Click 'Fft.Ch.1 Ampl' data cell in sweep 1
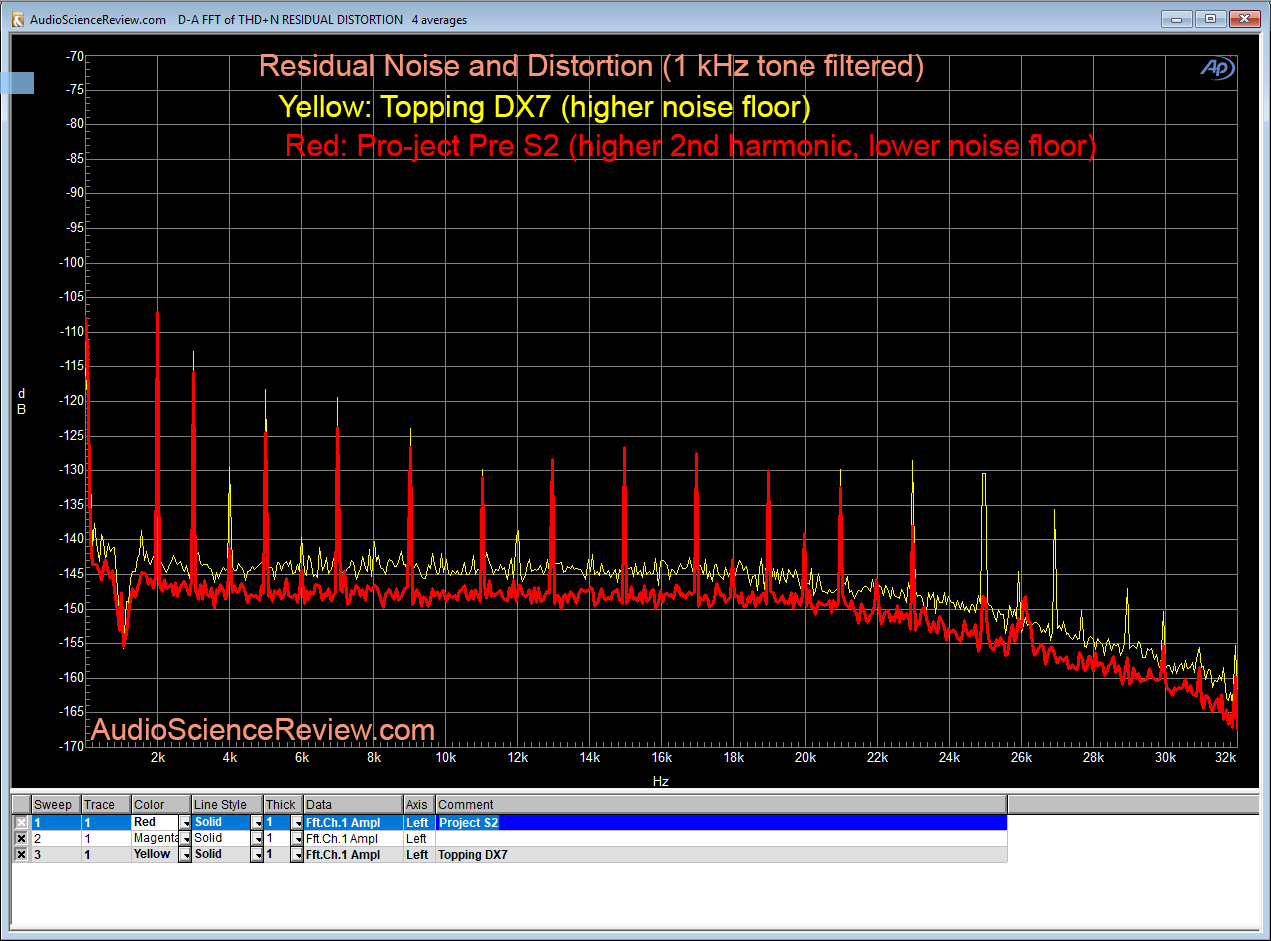1271x941 pixels. pyautogui.click(x=353, y=822)
